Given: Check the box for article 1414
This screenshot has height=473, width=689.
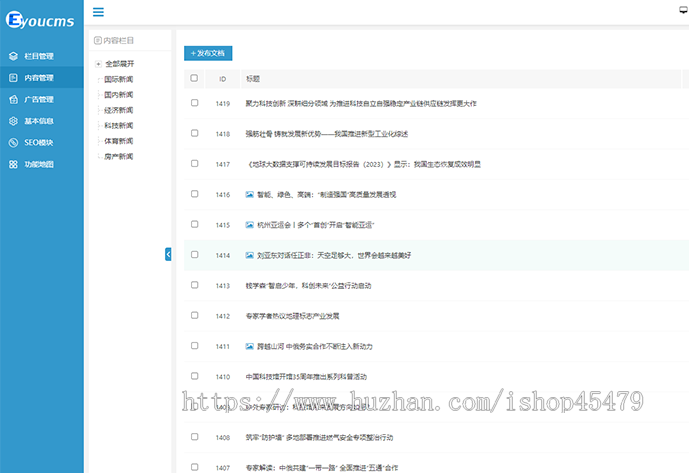Looking at the screenshot, I should pyautogui.click(x=194, y=255).
